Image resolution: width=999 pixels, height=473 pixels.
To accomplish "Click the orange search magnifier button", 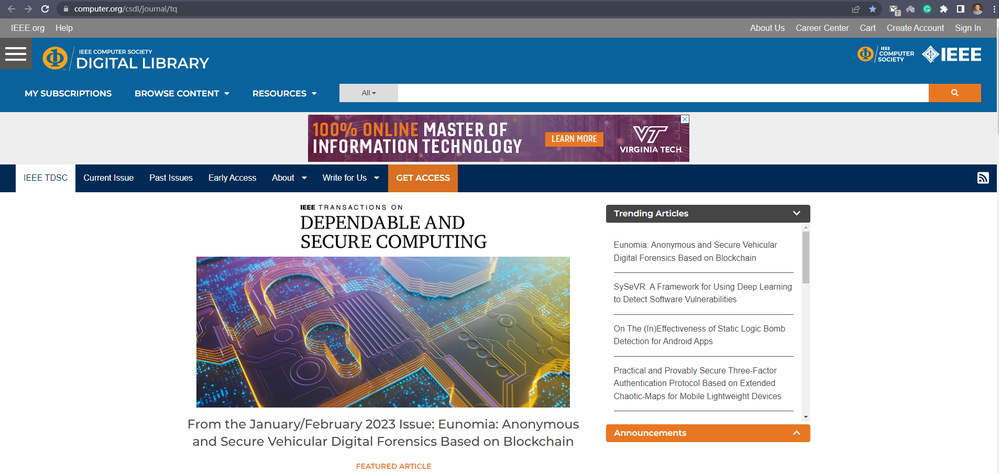I will 954,93.
